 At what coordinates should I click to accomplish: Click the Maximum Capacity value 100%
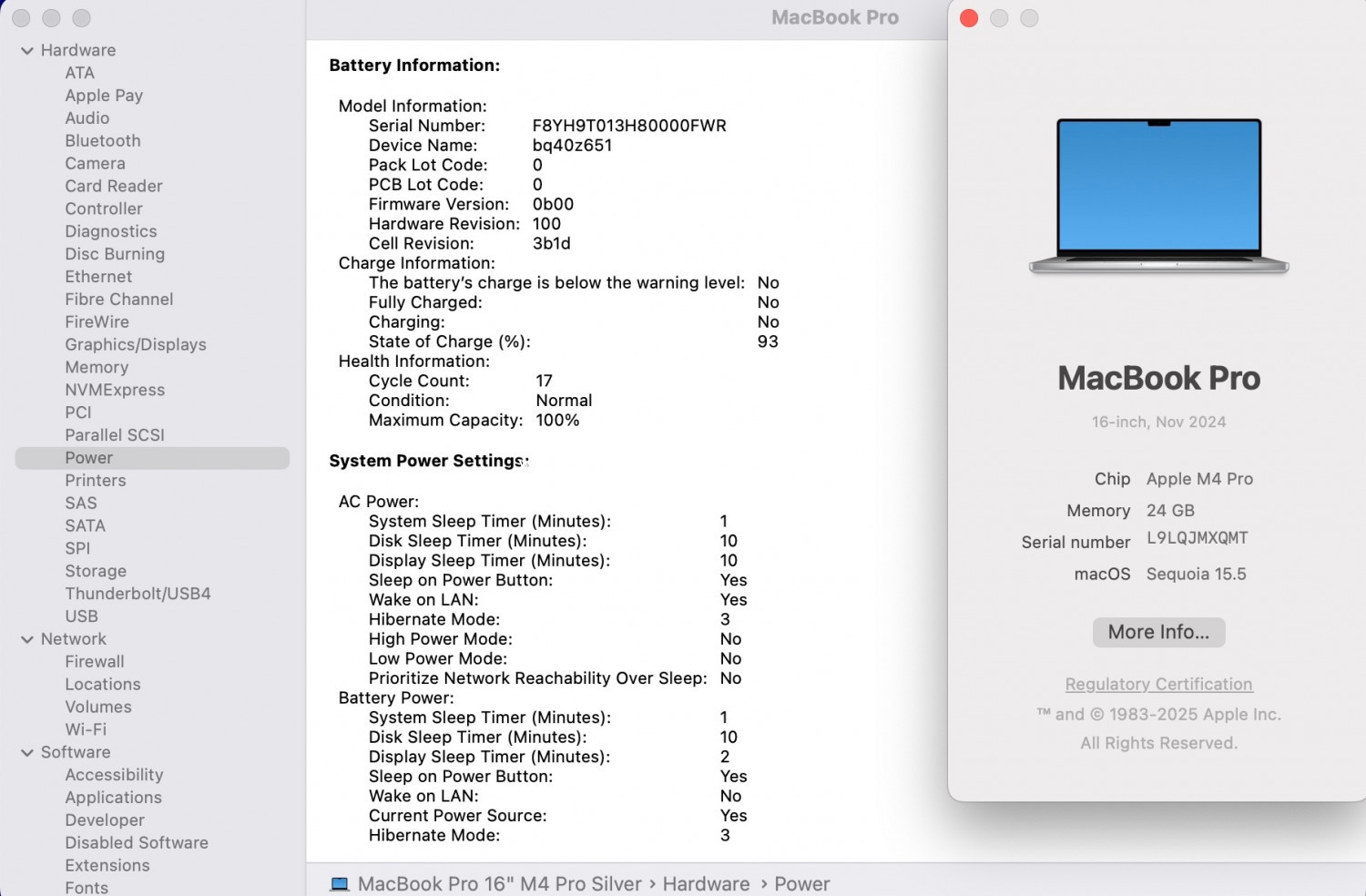point(557,420)
